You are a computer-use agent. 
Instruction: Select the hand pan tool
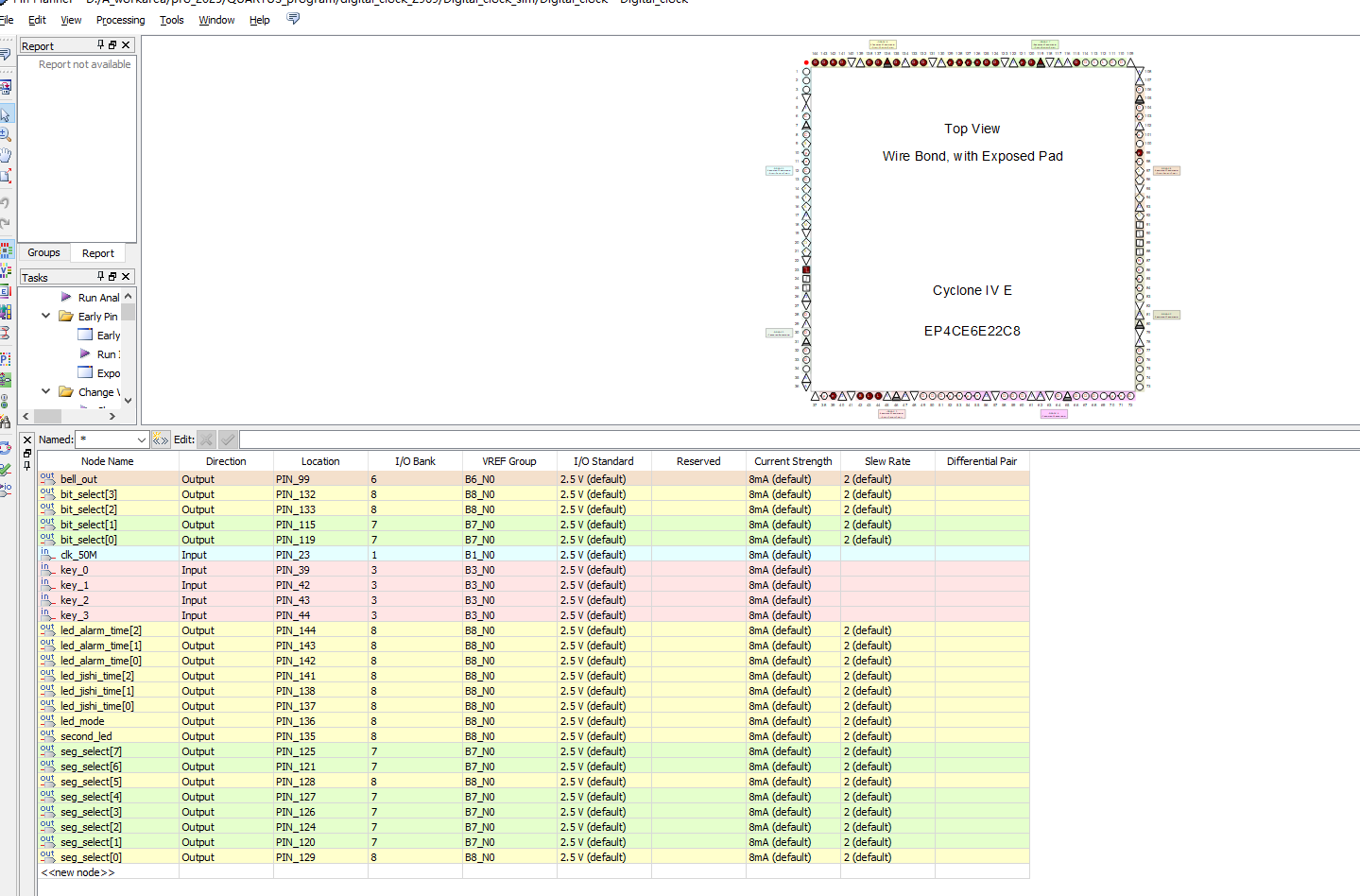(x=6, y=155)
